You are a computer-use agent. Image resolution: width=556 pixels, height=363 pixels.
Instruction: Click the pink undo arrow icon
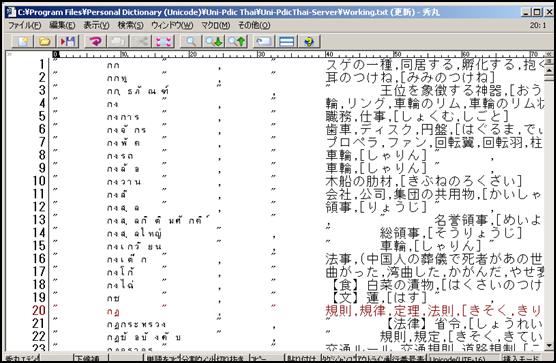click(95, 41)
